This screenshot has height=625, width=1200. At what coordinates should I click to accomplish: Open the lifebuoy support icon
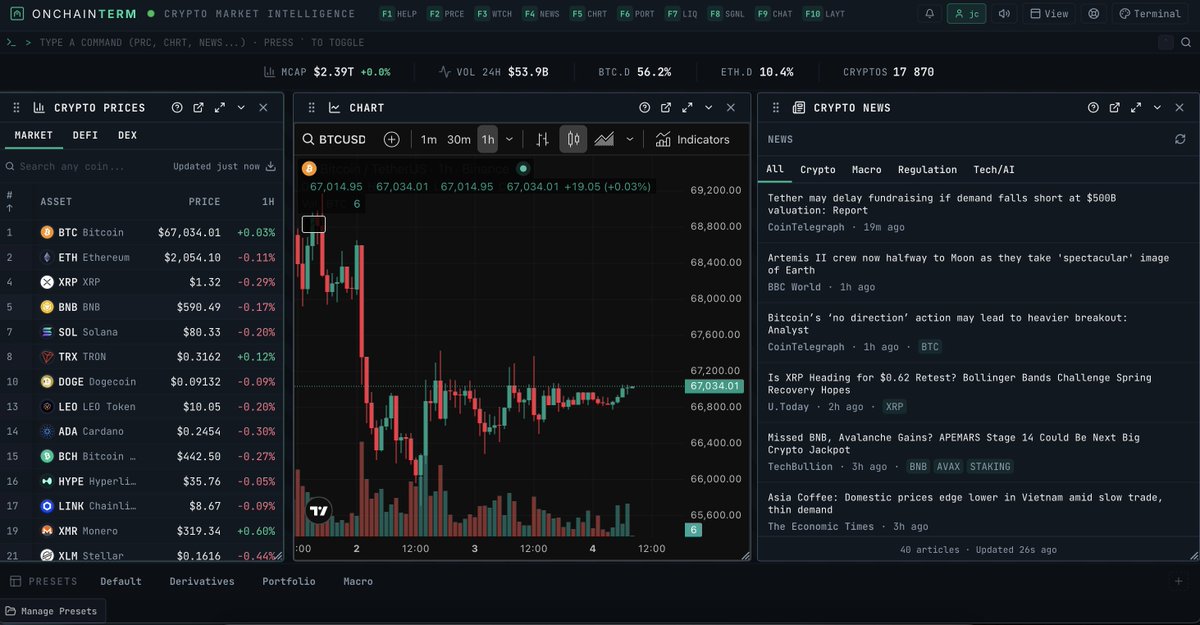pyautogui.click(x=1094, y=14)
